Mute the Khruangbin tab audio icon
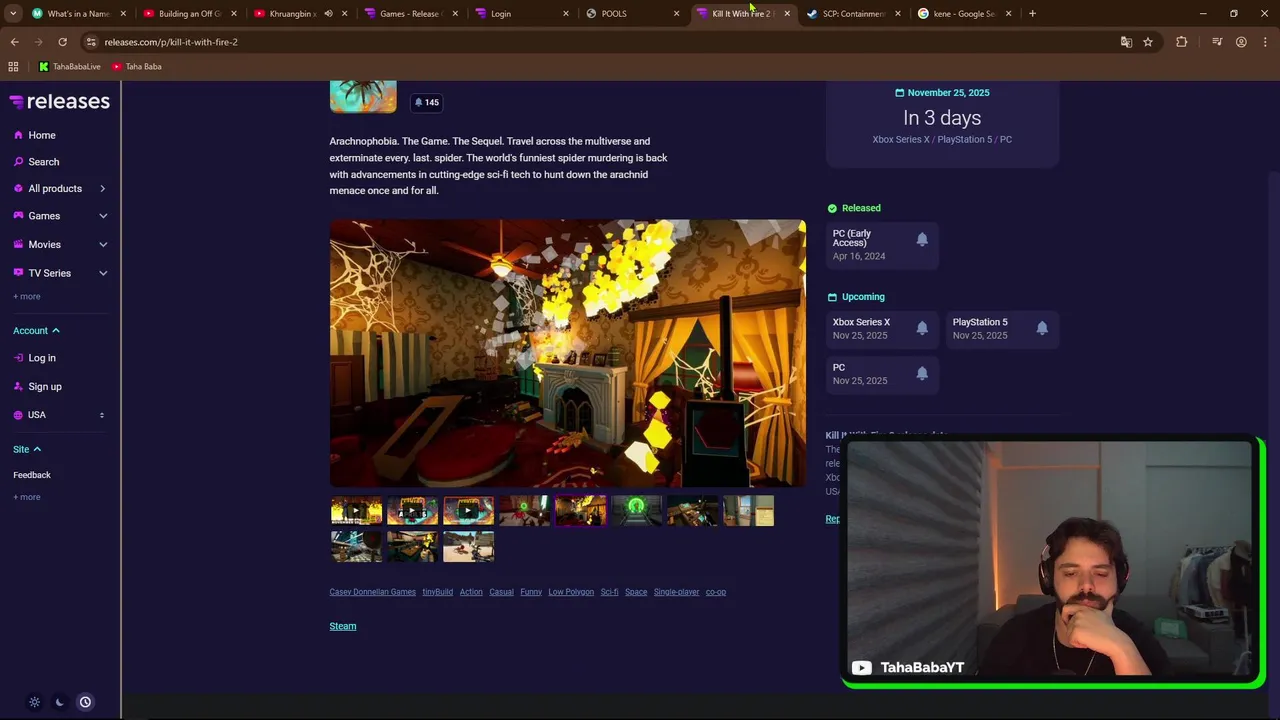Viewport: 1280px width, 720px height. (x=328, y=14)
